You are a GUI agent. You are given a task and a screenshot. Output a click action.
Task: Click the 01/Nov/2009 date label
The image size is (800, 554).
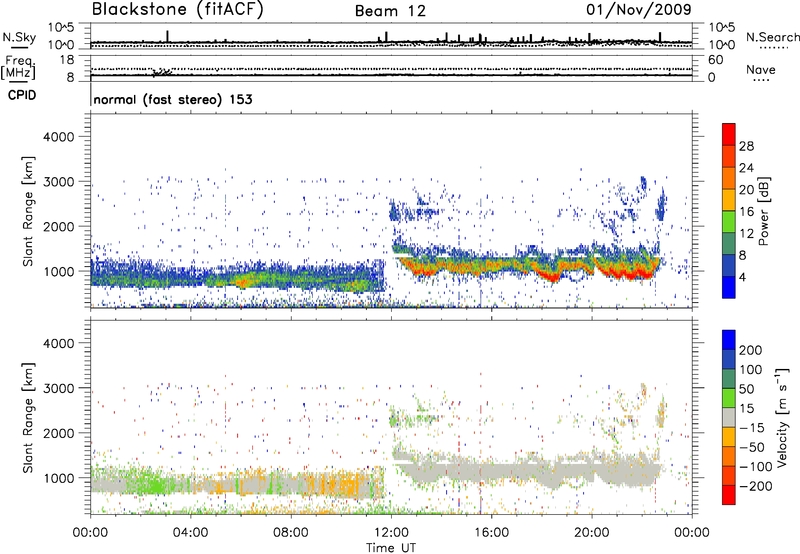[639, 9]
